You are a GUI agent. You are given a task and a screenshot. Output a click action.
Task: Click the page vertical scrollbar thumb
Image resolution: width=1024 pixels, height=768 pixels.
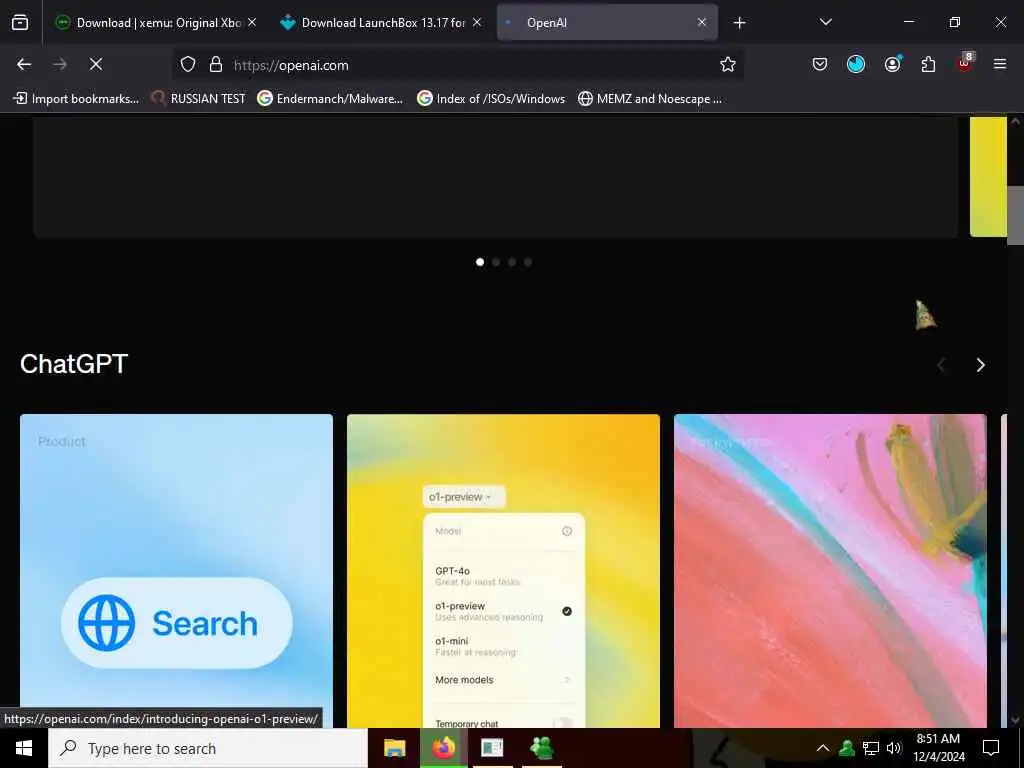click(1015, 215)
